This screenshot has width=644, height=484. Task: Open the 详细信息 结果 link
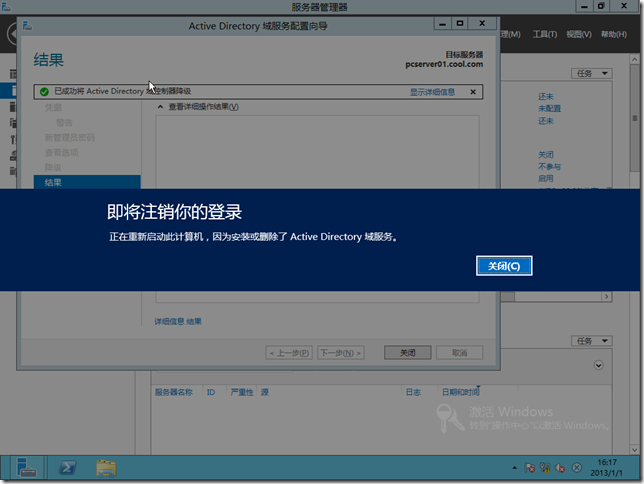[178, 321]
